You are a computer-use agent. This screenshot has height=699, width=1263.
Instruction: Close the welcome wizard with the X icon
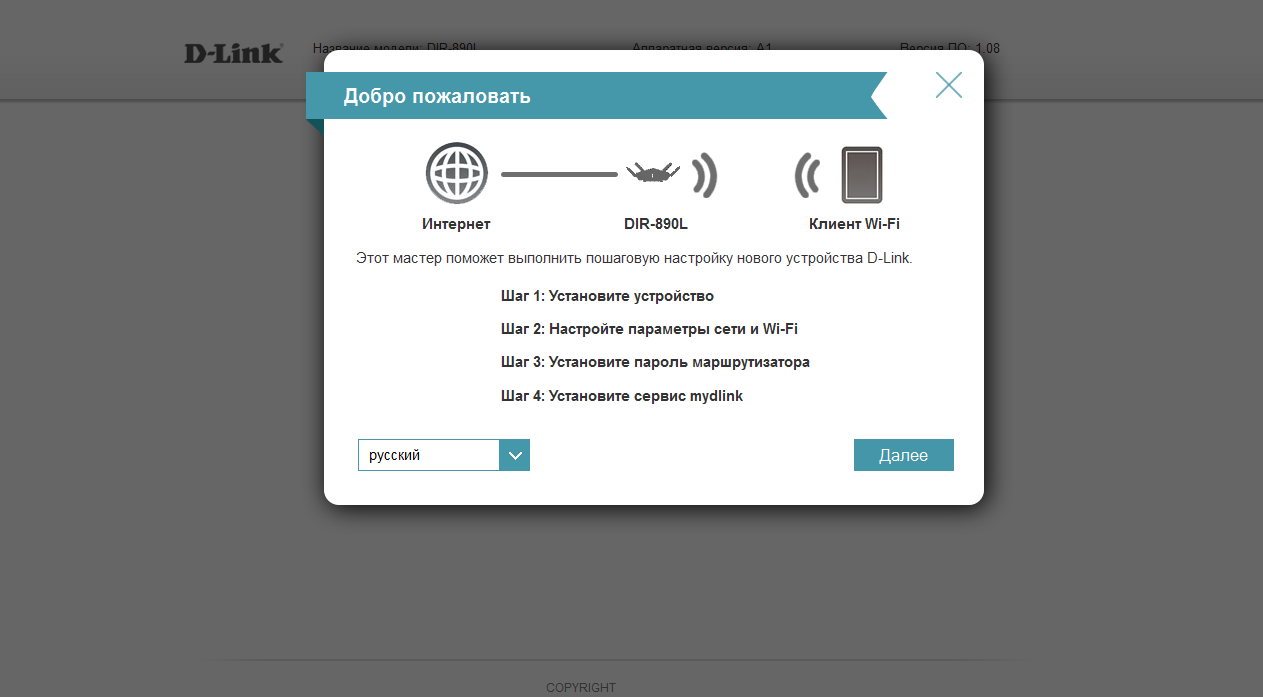point(949,85)
